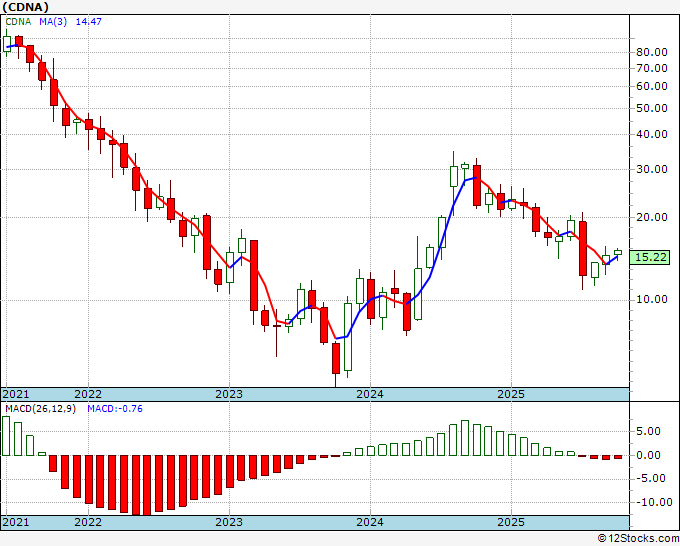Click the MA(3) legend label
Image resolution: width=680 pixels, height=546 pixels.
pos(53,21)
